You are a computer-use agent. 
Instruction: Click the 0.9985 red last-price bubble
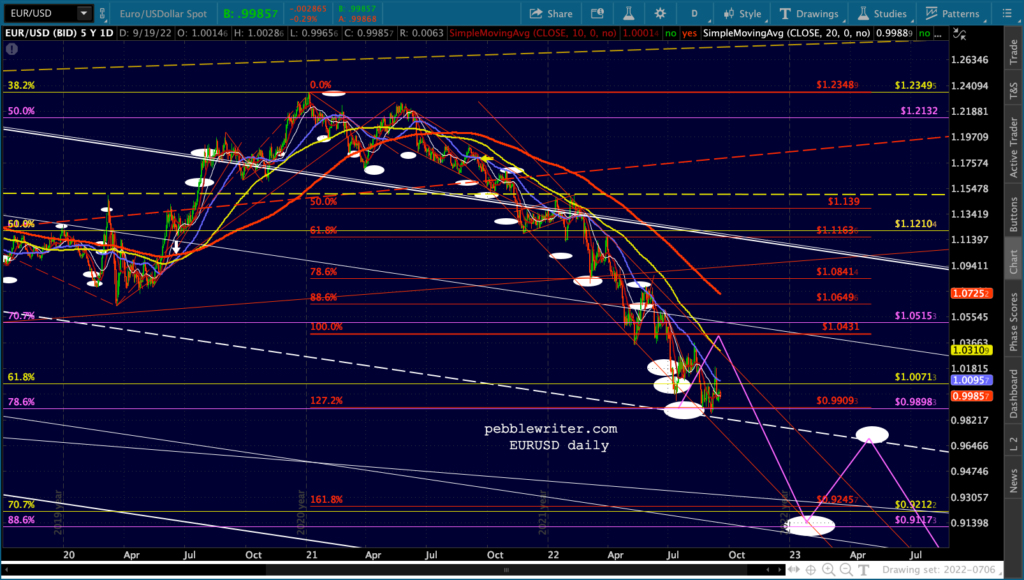point(972,396)
